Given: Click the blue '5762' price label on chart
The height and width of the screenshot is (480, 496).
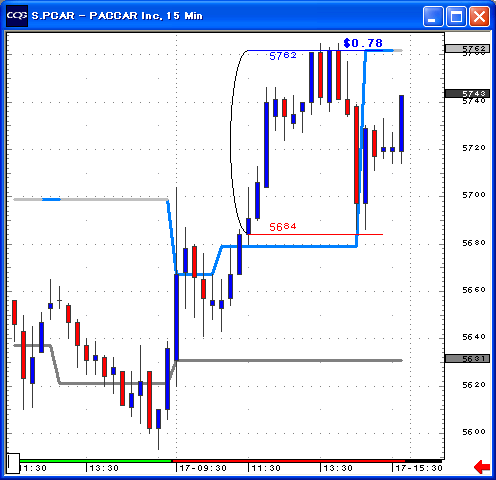Looking at the screenshot, I should pos(283,56).
